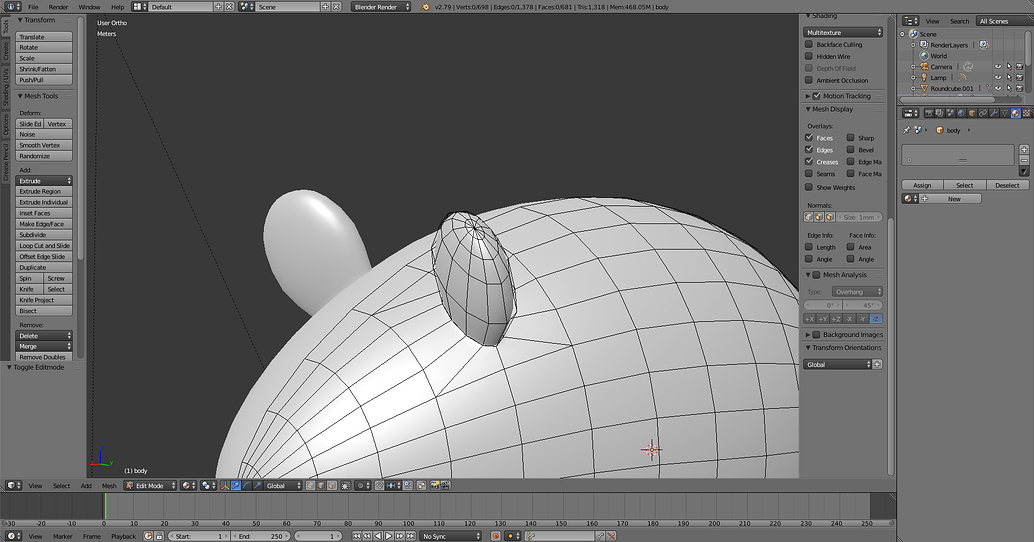Open the Window menu

click(89, 7)
